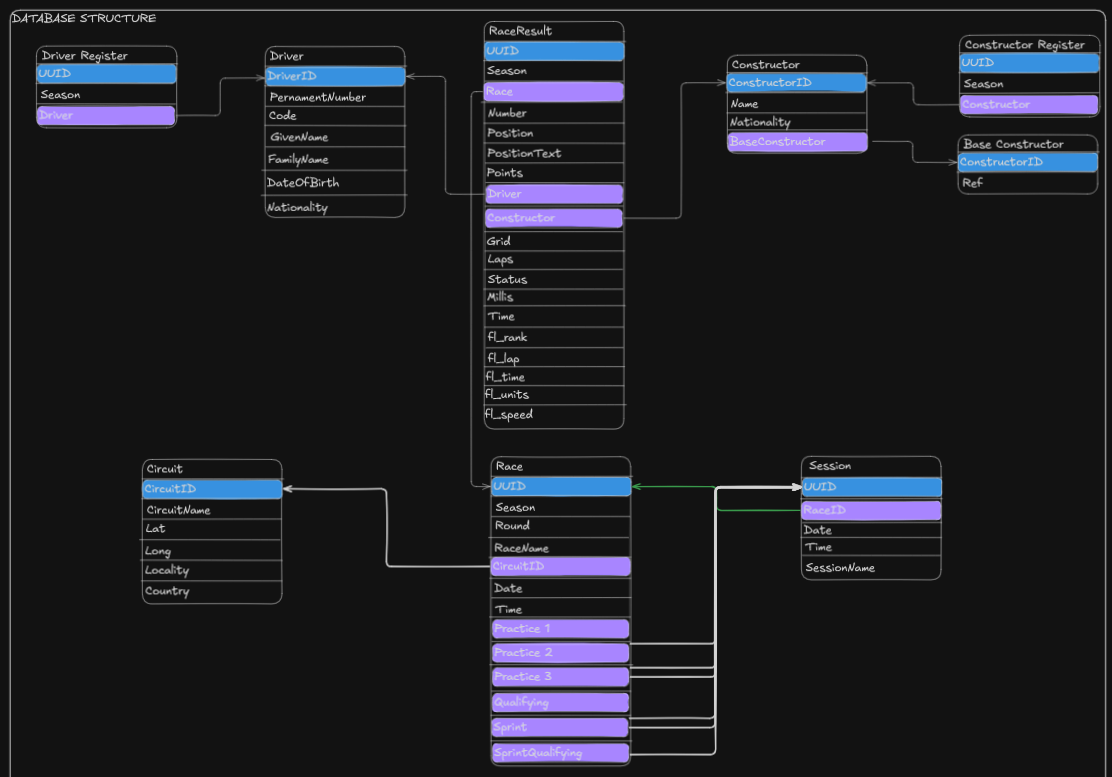Image resolution: width=1112 pixels, height=777 pixels.
Task: Select the Qualifying field
Action: pyautogui.click(x=561, y=703)
